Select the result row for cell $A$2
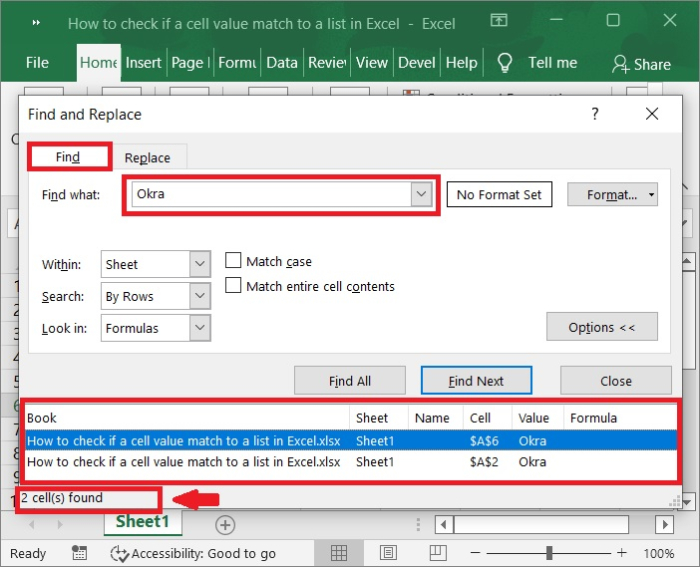This screenshot has height=567, width=700. click(x=350, y=462)
